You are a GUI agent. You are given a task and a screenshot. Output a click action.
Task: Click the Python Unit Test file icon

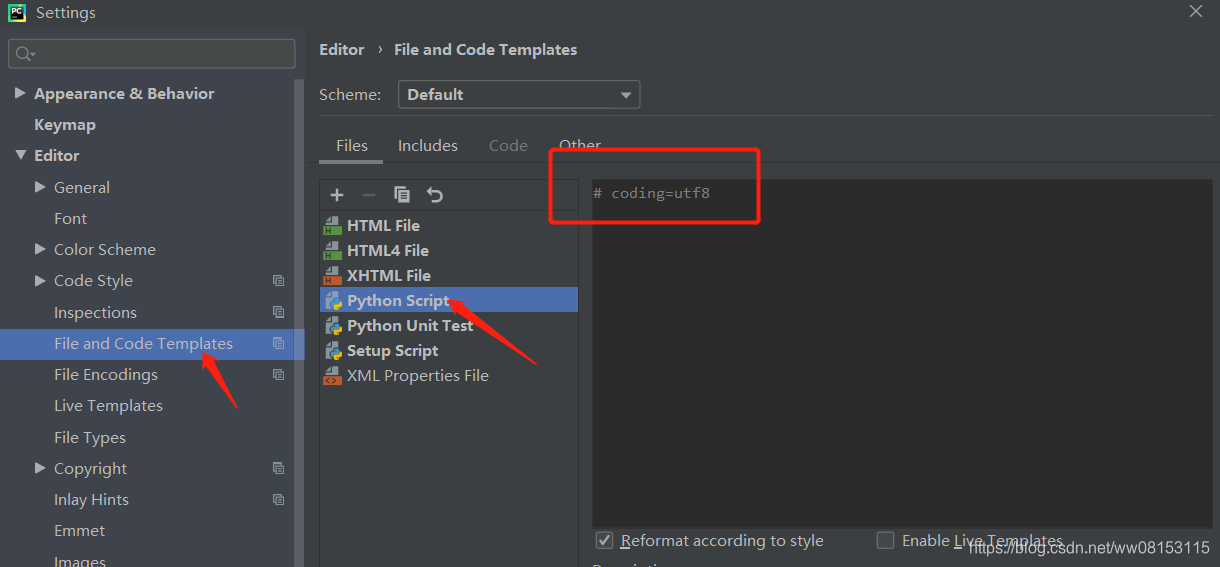tap(333, 326)
